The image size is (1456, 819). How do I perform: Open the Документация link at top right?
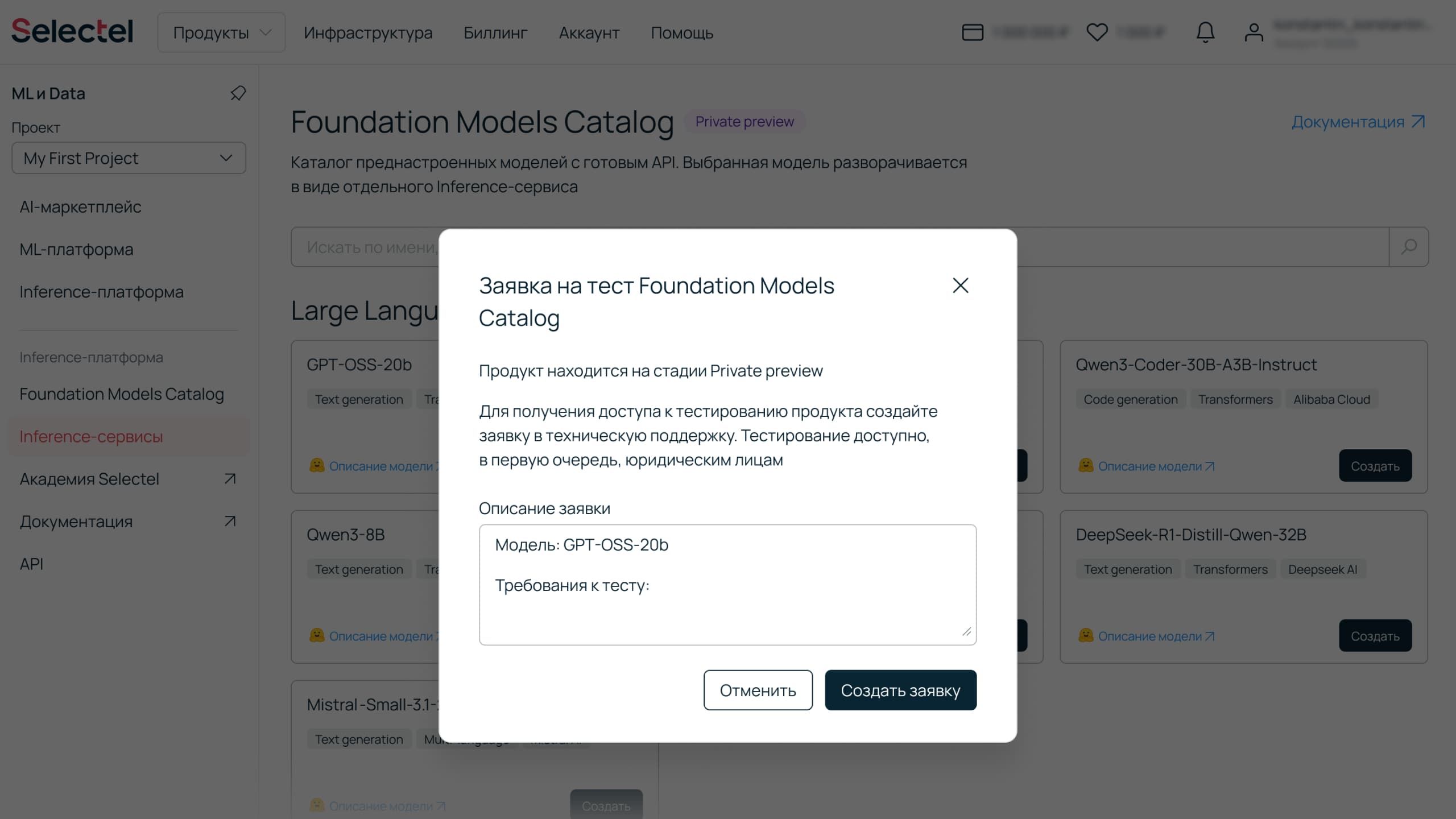1358,122
